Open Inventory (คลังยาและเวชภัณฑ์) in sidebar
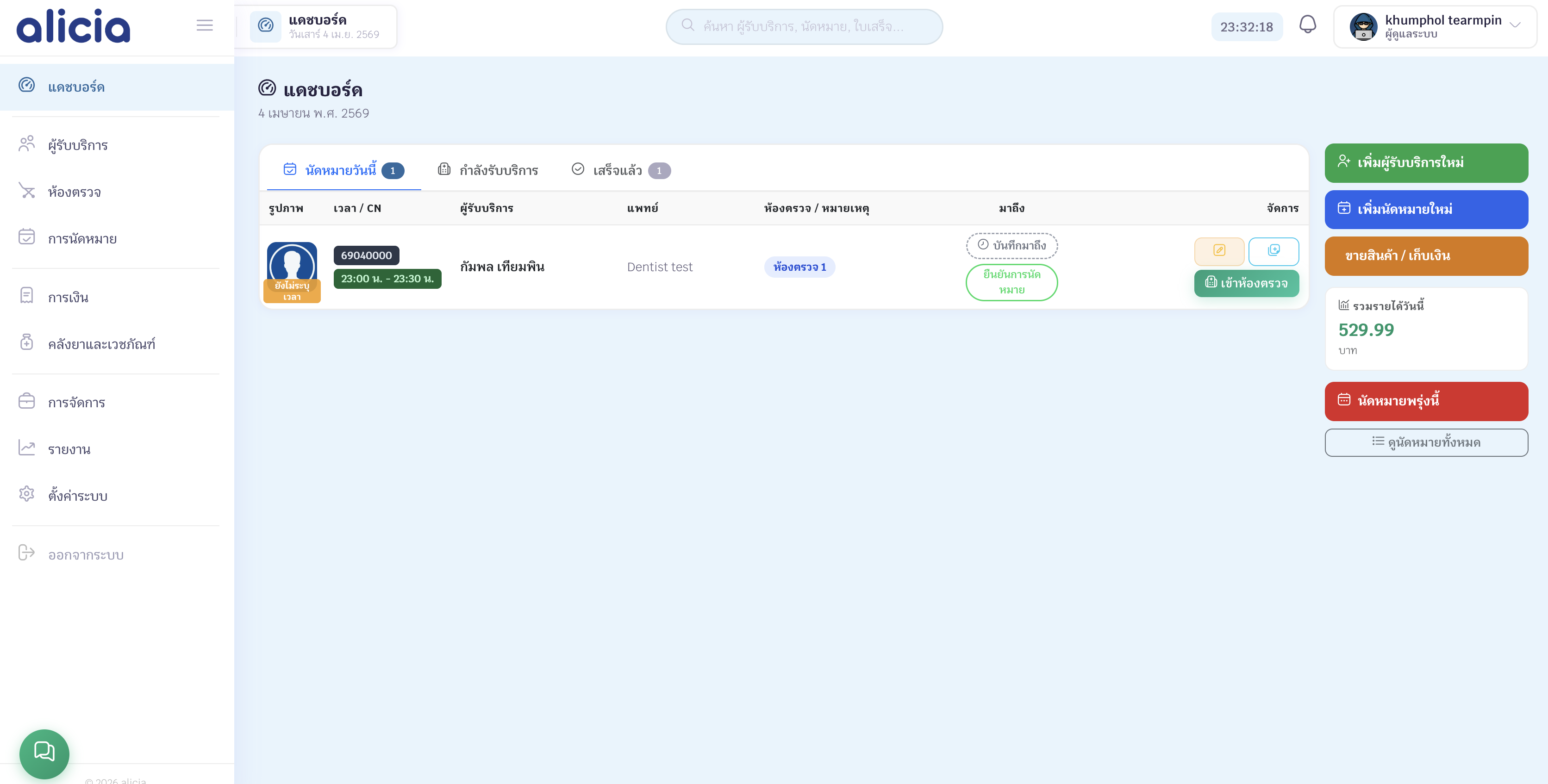This screenshot has width=1548, height=784. (101, 344)
